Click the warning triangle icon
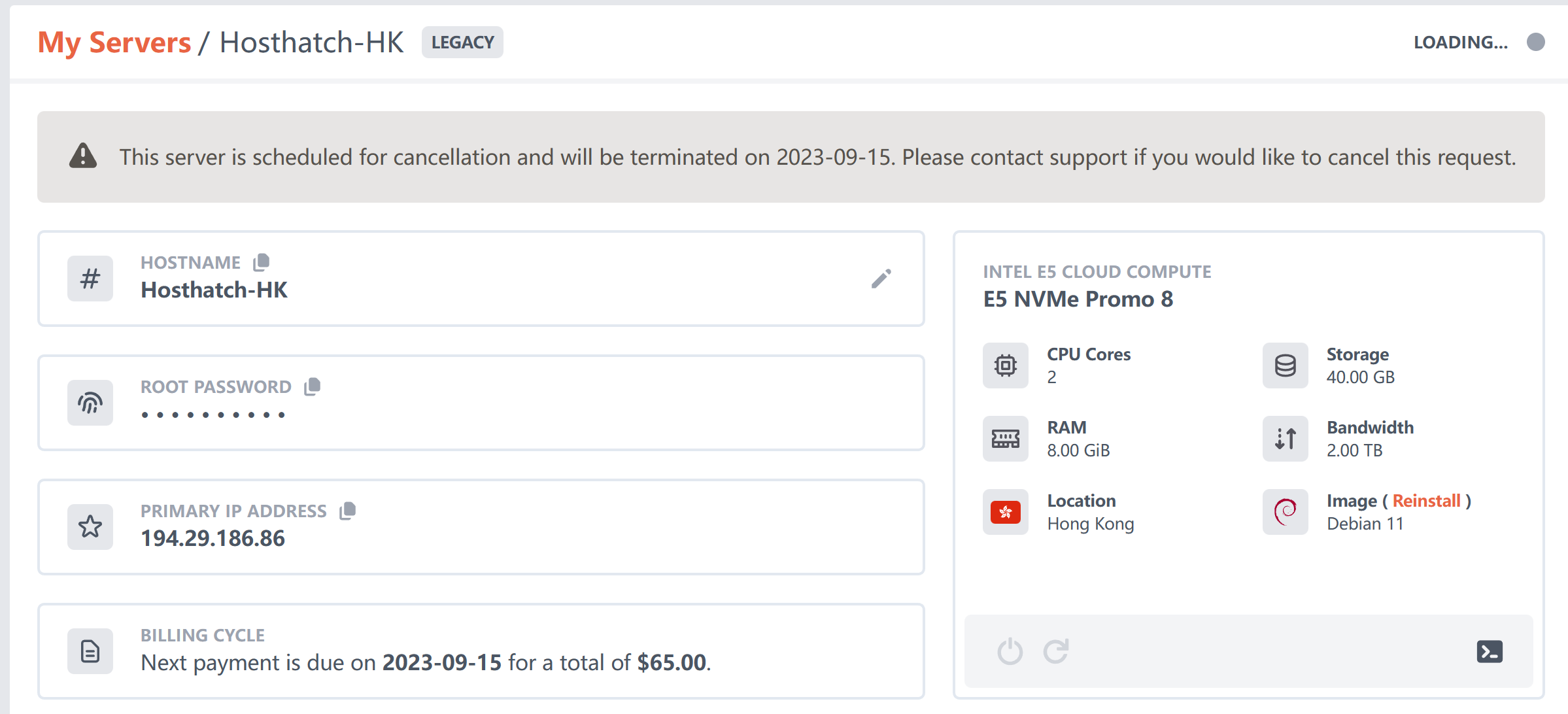1568x714 pixels. tap(83, 156)
